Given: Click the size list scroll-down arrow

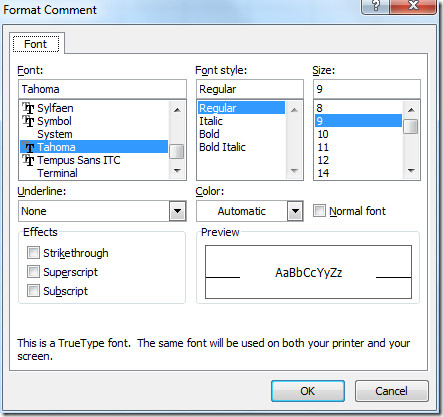Looking at the screenshot, I should click(411, 171).
